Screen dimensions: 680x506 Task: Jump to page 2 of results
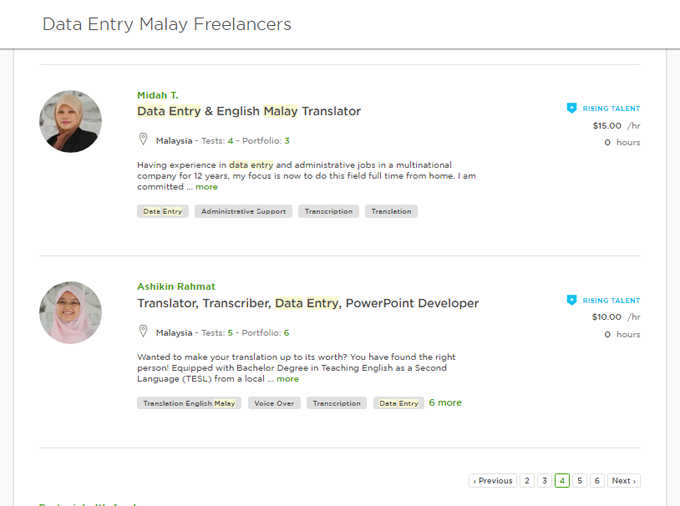(x=527, y=480)
